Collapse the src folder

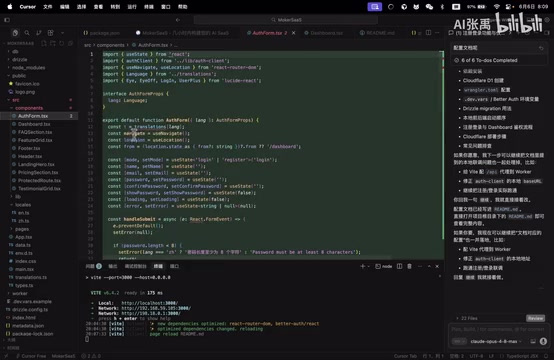(16, 100)
